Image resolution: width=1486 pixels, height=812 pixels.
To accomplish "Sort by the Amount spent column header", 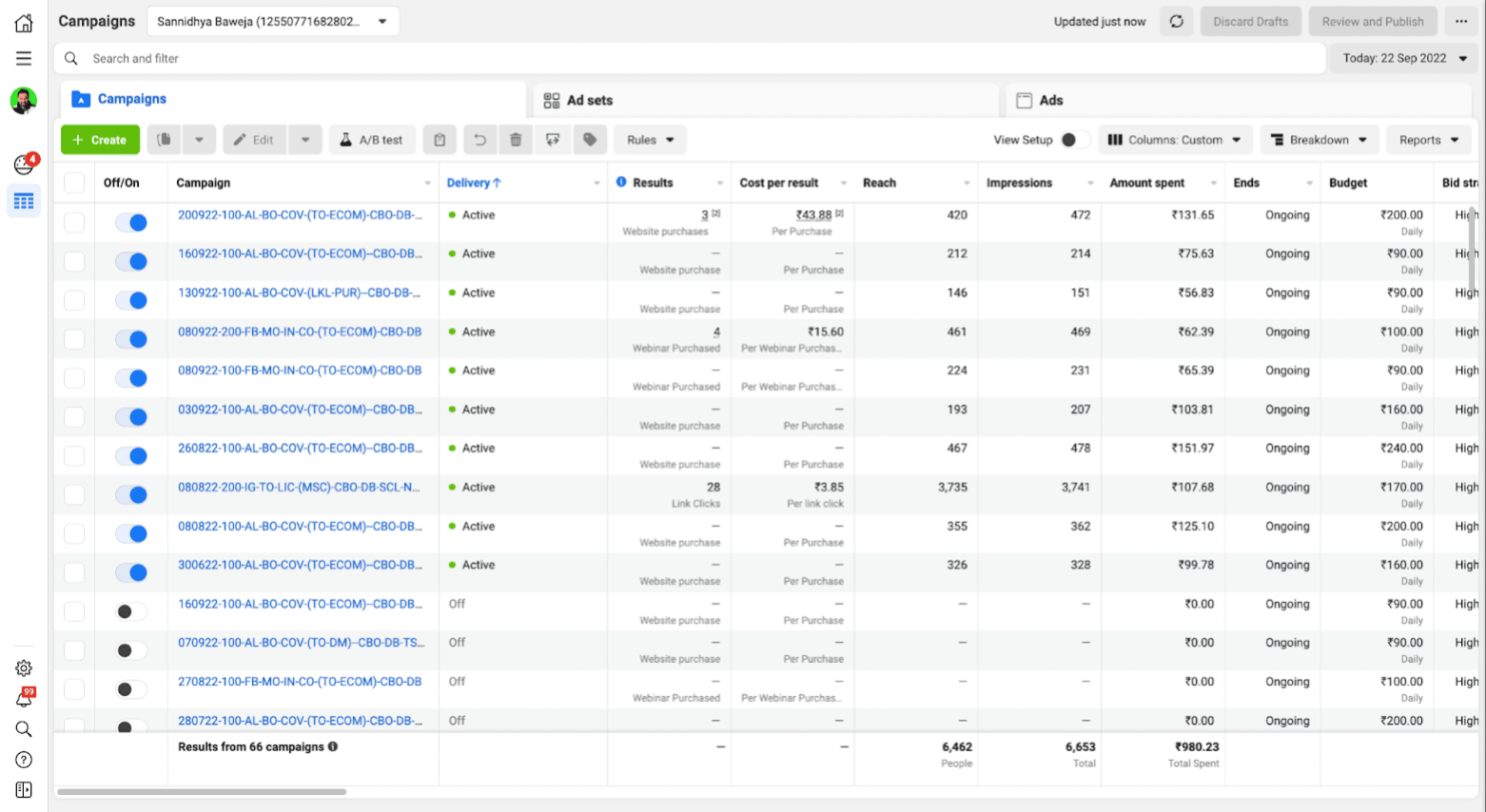I will pos(1147,183).
